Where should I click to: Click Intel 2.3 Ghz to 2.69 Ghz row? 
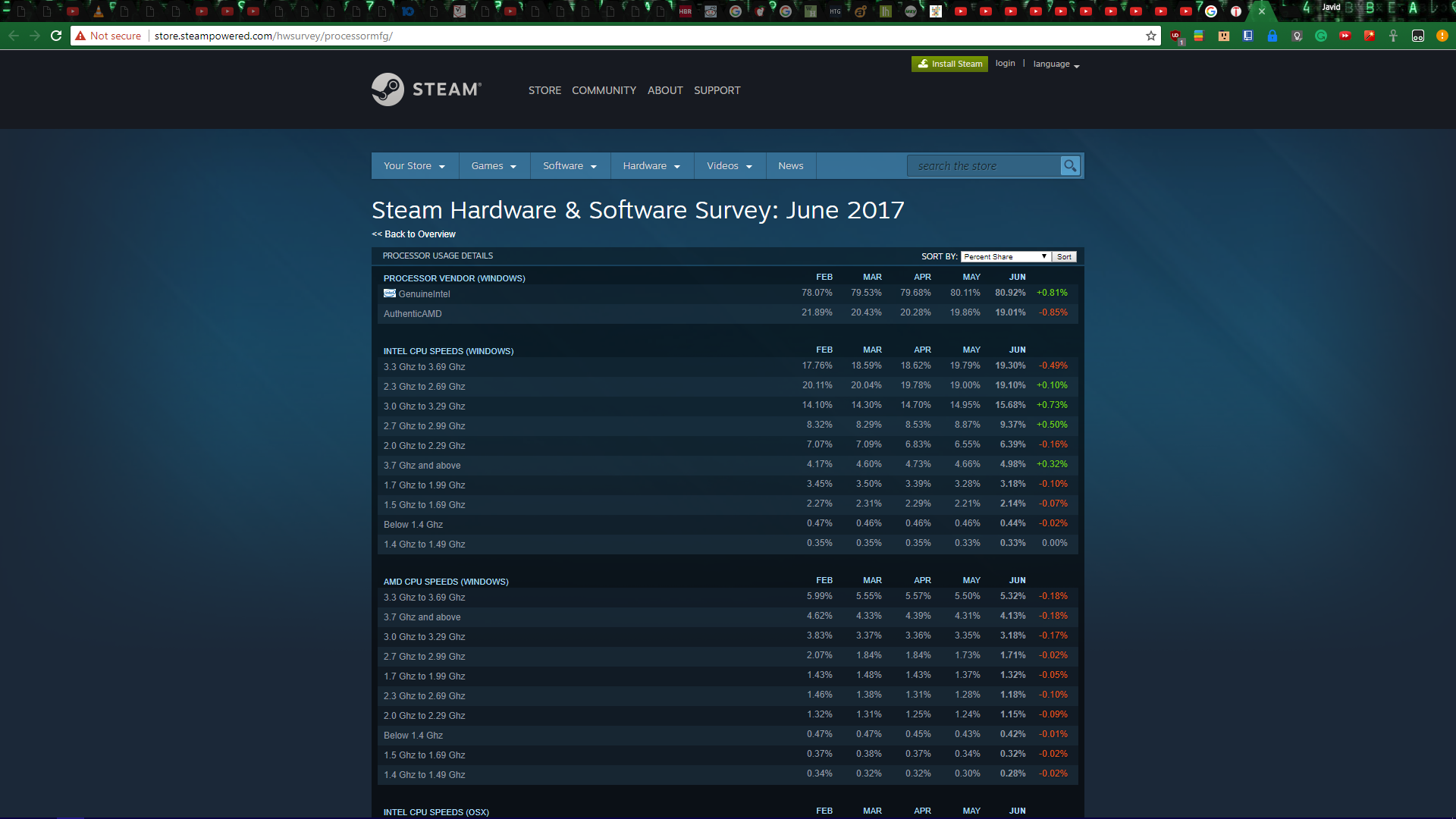point(727,387)
